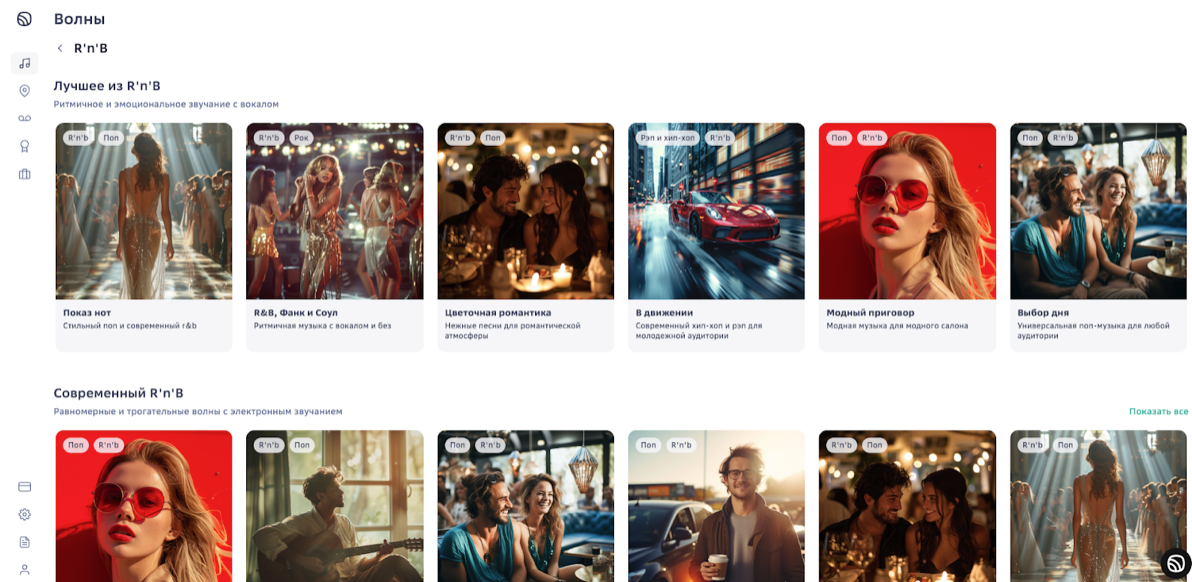Image resolution: width=1192 pixels, height=582 pixels.
Task: Click the Поп tag on Цветочная романтика
Action: [493, 138]
